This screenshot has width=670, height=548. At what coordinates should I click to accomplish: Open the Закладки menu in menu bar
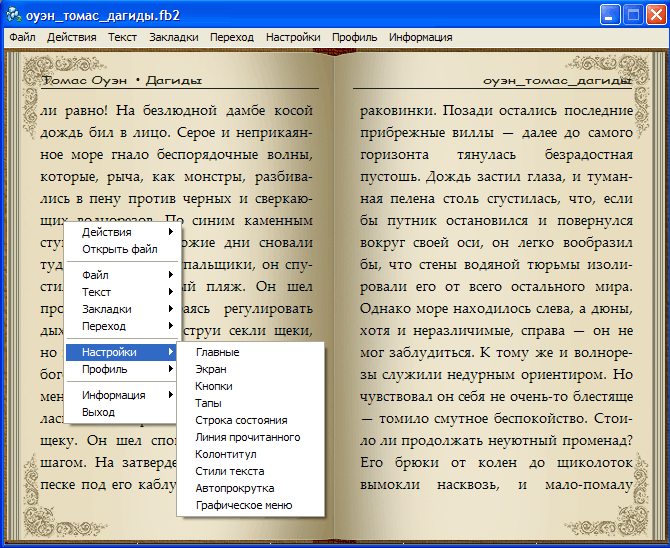click(x=174, y=37)
